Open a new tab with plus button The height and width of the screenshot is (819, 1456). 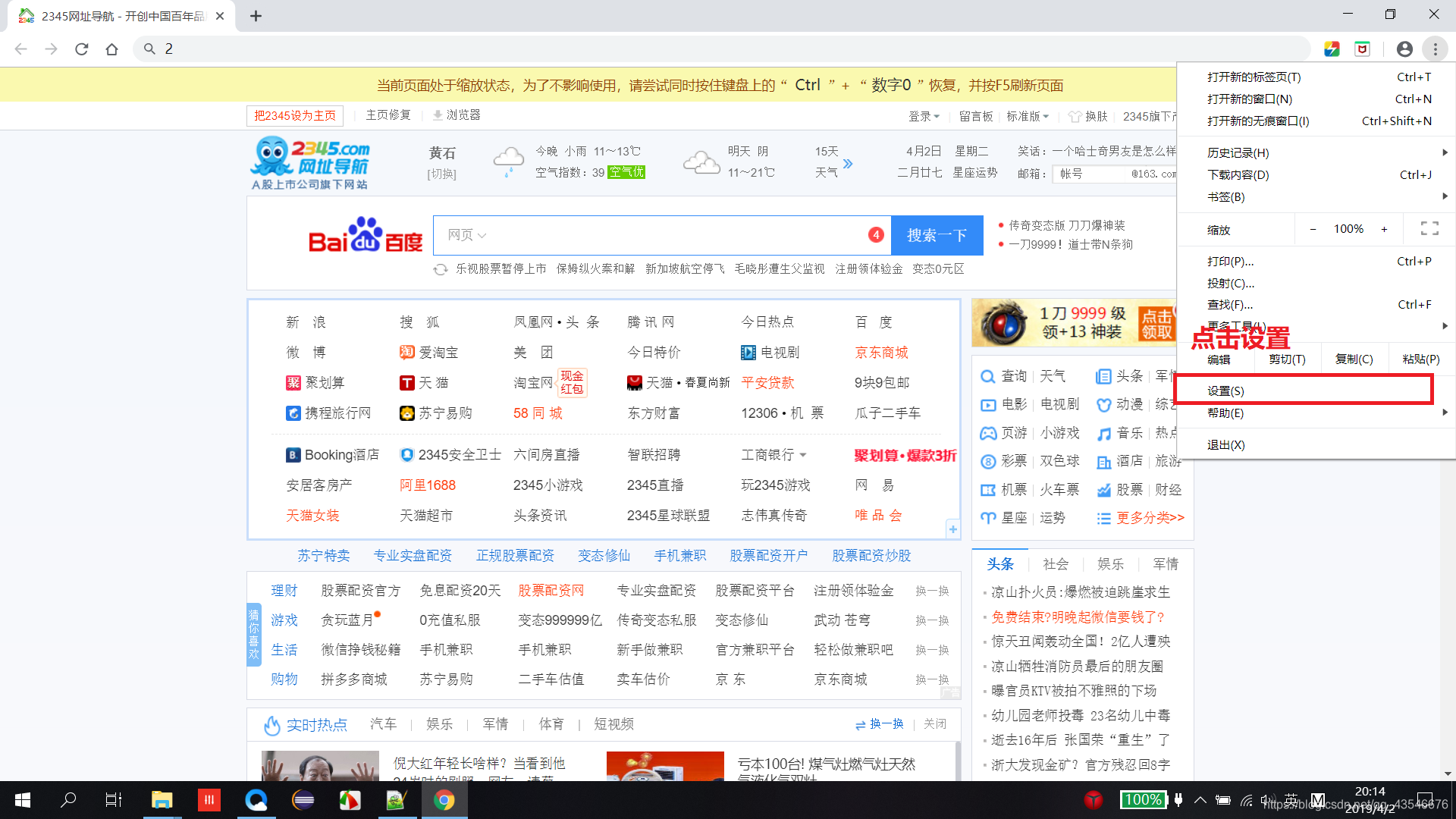[x=256, y=16]
